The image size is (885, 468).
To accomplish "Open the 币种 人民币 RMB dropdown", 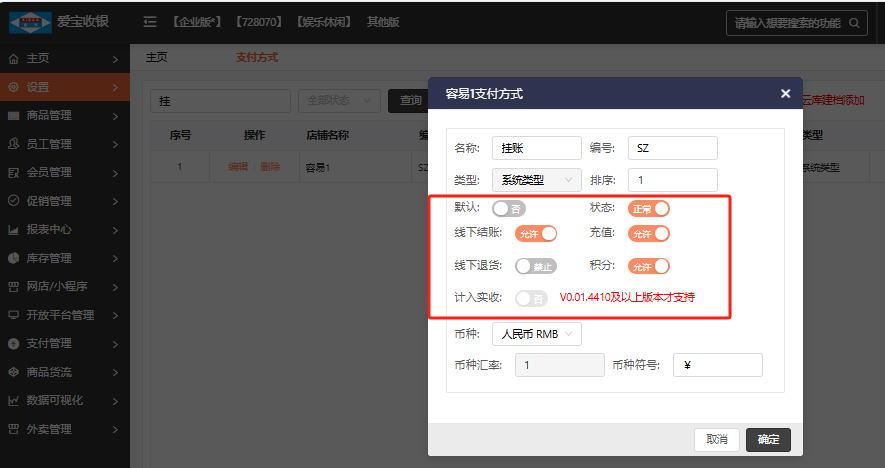I will tap(537, 334).
